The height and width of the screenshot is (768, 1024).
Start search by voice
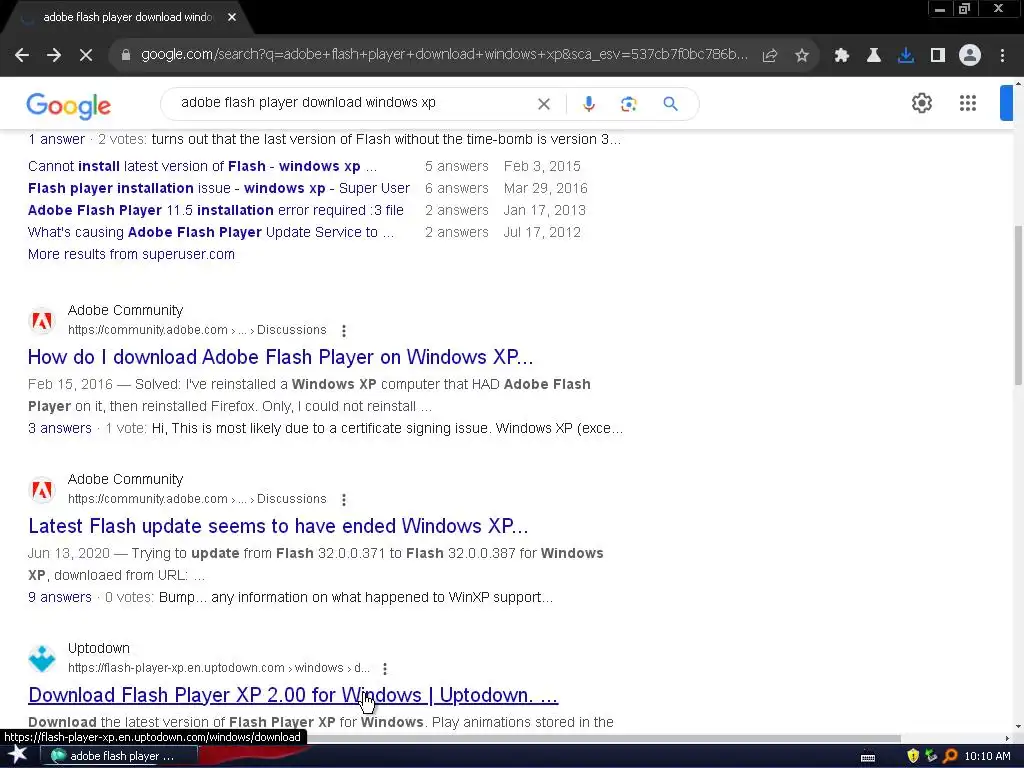pyautogui.click(x=588, y=104)
